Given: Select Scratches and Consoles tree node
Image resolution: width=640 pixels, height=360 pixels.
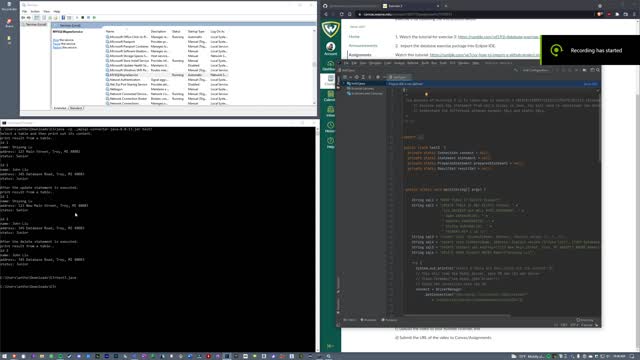Looking at the screenshot, I should click(x=365, y=93).
